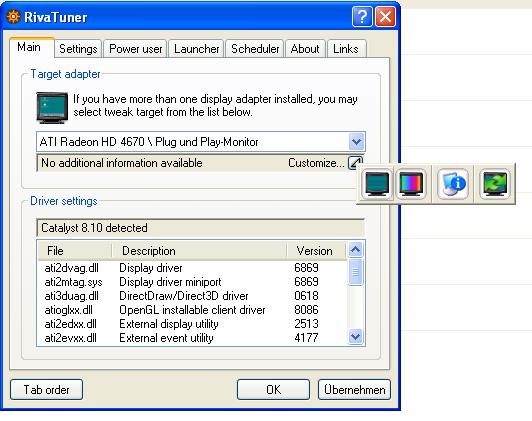Click the Version column header
Viewport: 532px width, 421px height.
click(316, 251)
